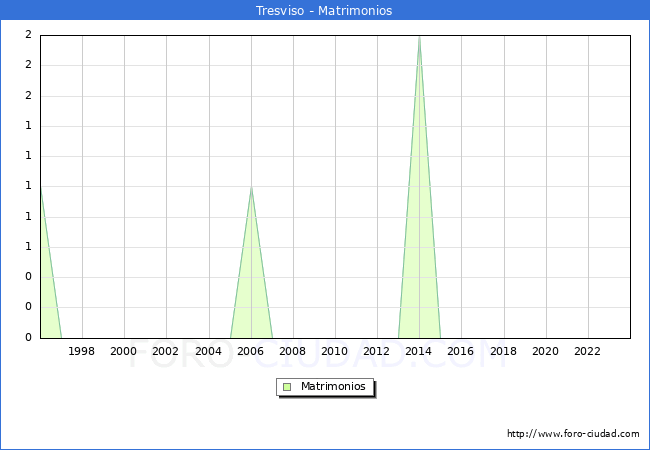Click the 2018 x-axis label
Screen dimensions: 650x450
point(503,351)
